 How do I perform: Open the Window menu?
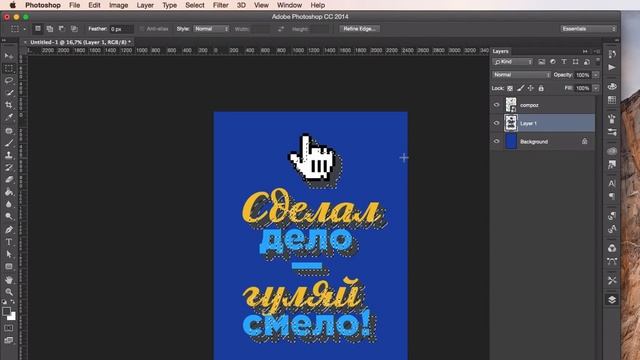[x=289, y=5]
